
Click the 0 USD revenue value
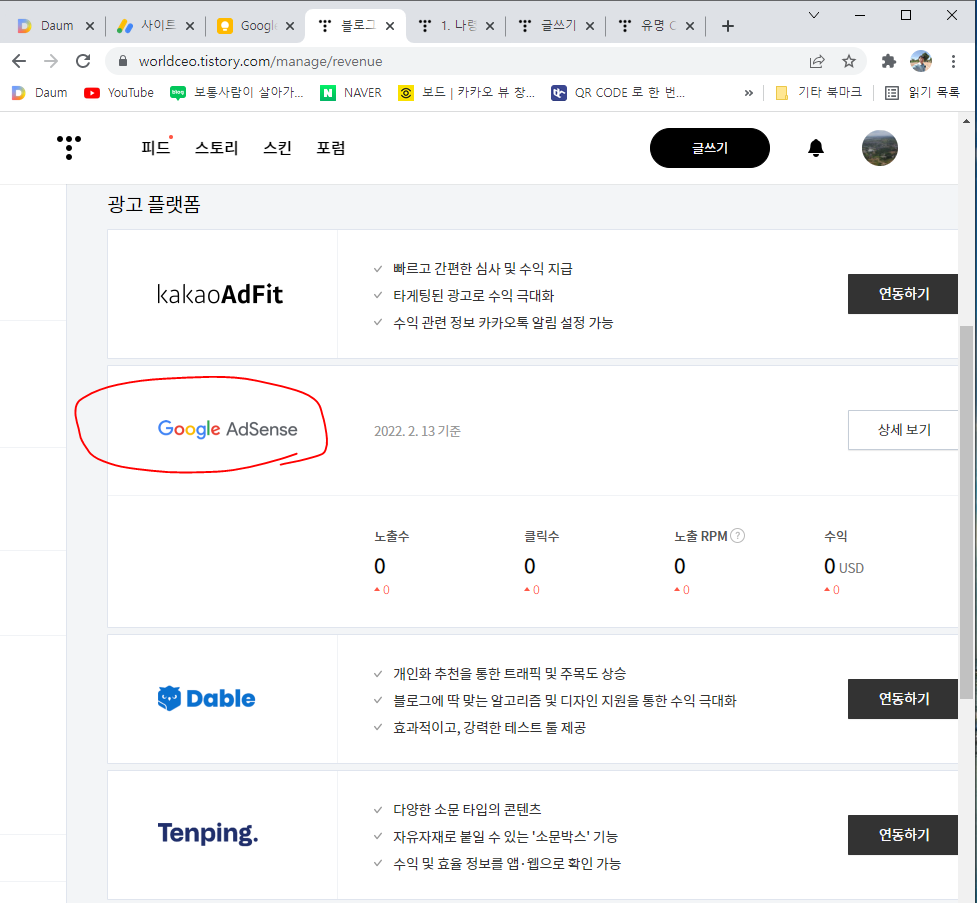[x=844, y=566]
